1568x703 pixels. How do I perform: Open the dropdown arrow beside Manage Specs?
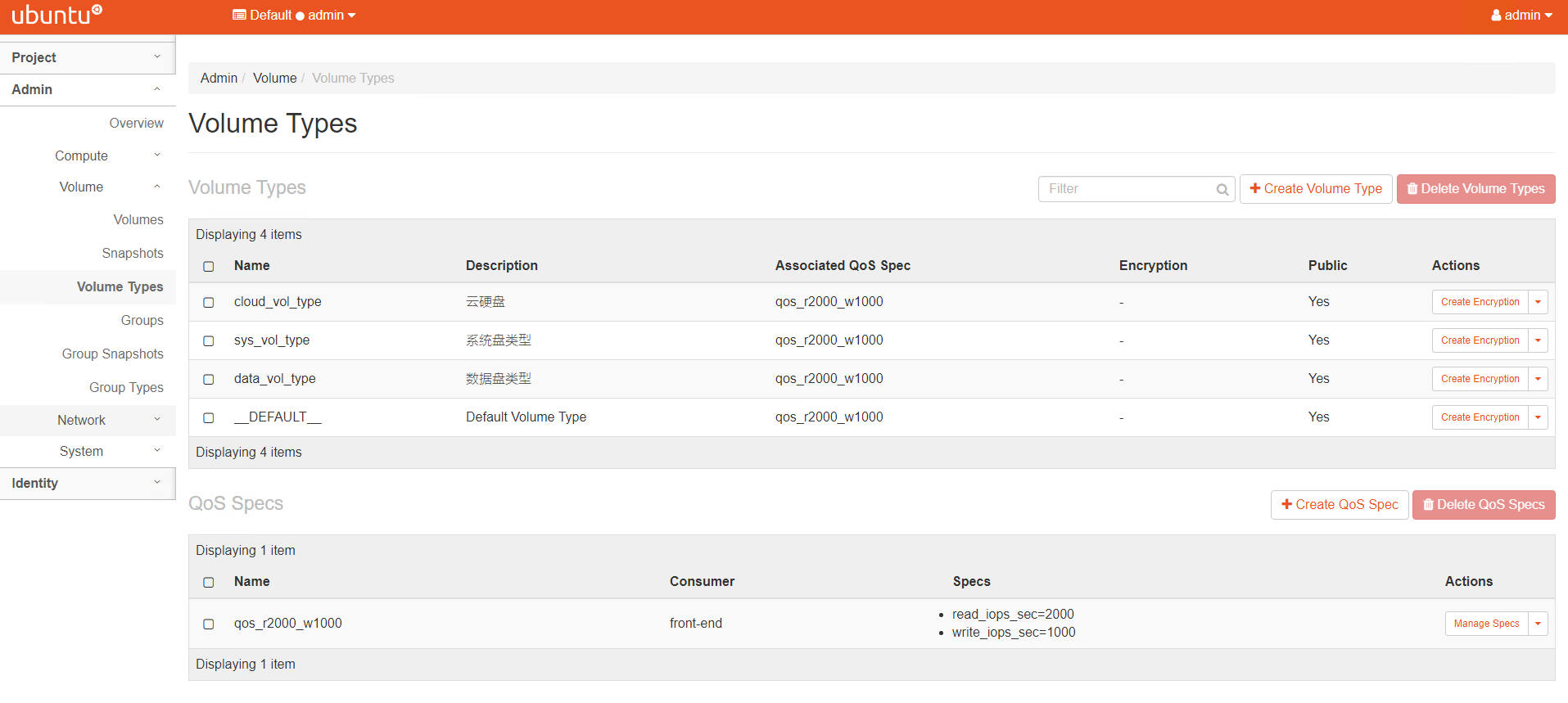click(x=1538, y=624)
